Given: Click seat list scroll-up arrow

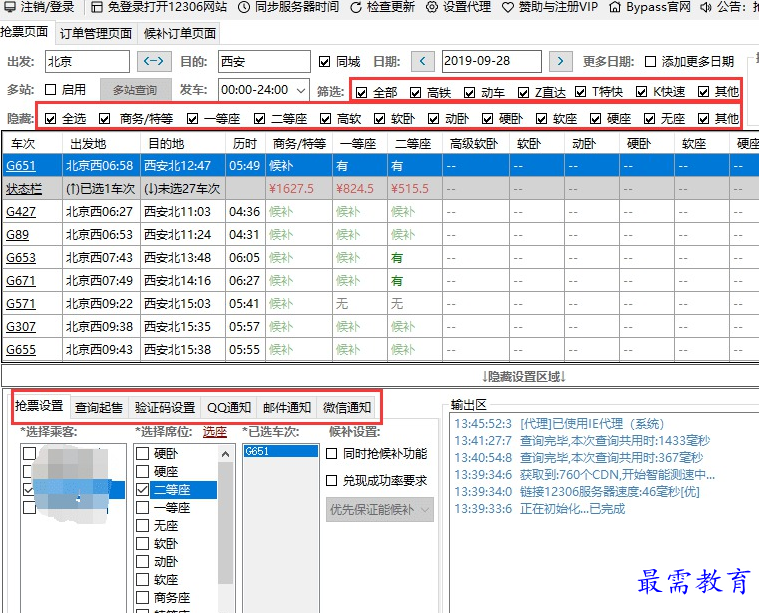Looking at the screenshot, I should 225,454.
